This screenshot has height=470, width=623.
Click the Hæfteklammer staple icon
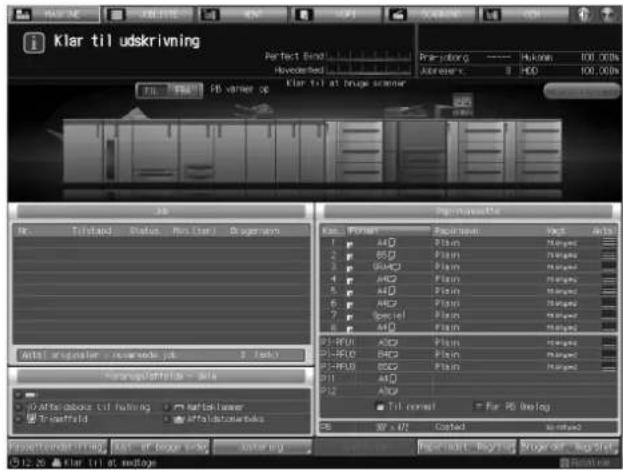(179, 407)
